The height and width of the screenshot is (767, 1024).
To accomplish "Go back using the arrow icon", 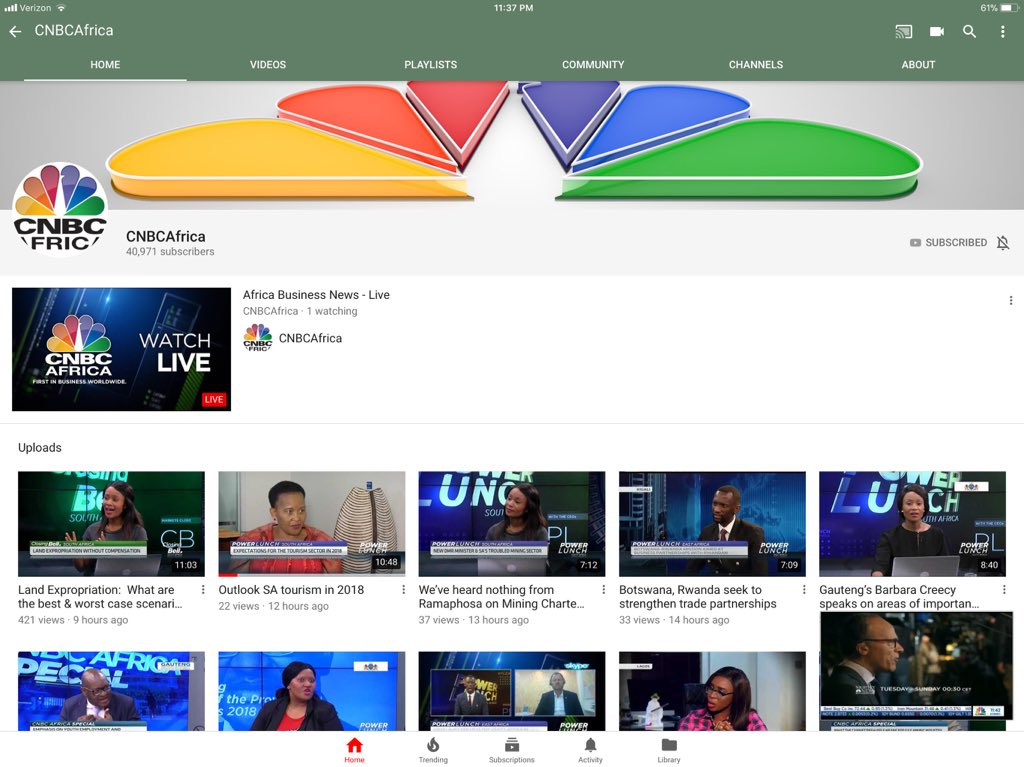I will tap(16, 31).
